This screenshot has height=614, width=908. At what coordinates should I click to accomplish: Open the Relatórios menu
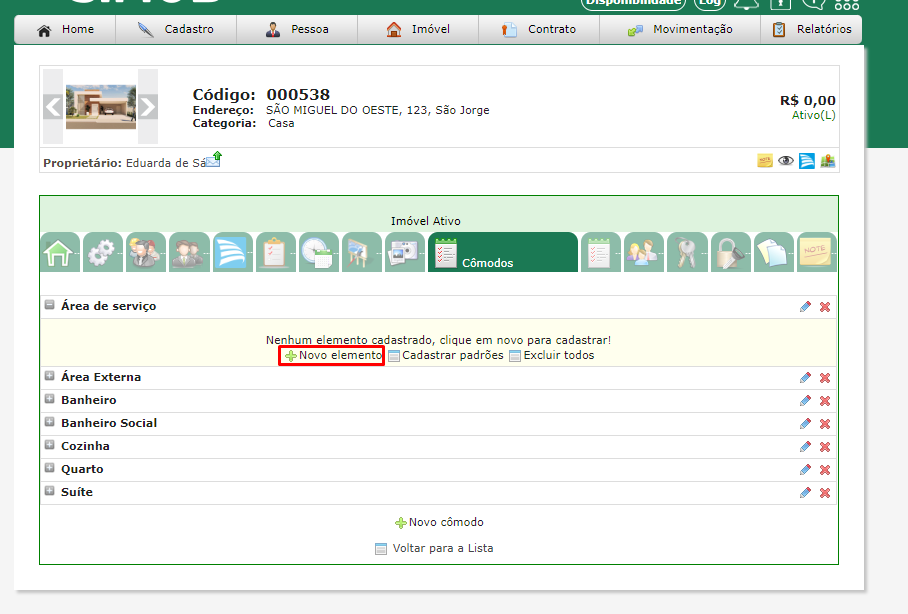tap(811, 30)
